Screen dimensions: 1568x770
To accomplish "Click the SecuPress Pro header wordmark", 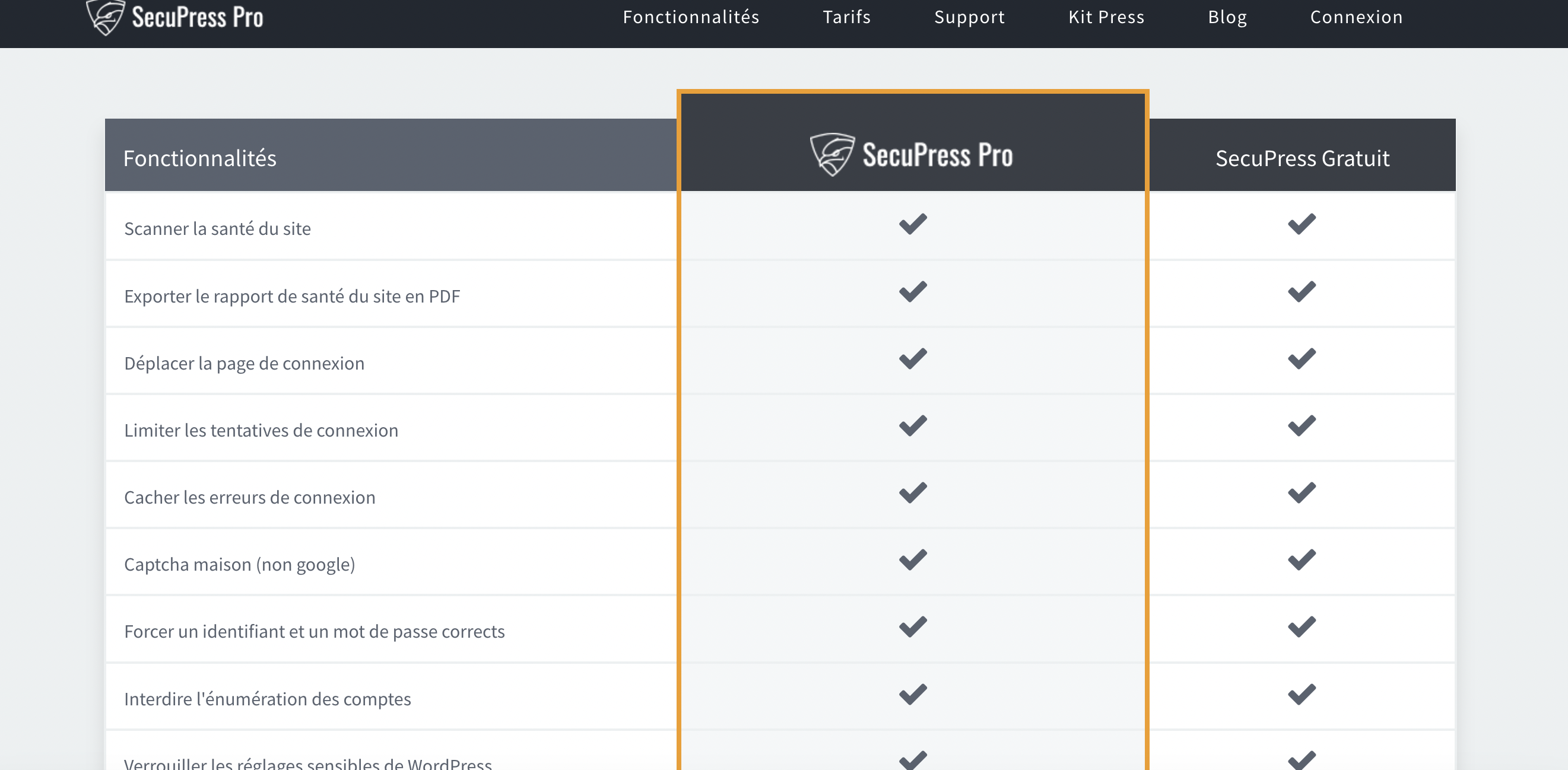I will (198, 17).
